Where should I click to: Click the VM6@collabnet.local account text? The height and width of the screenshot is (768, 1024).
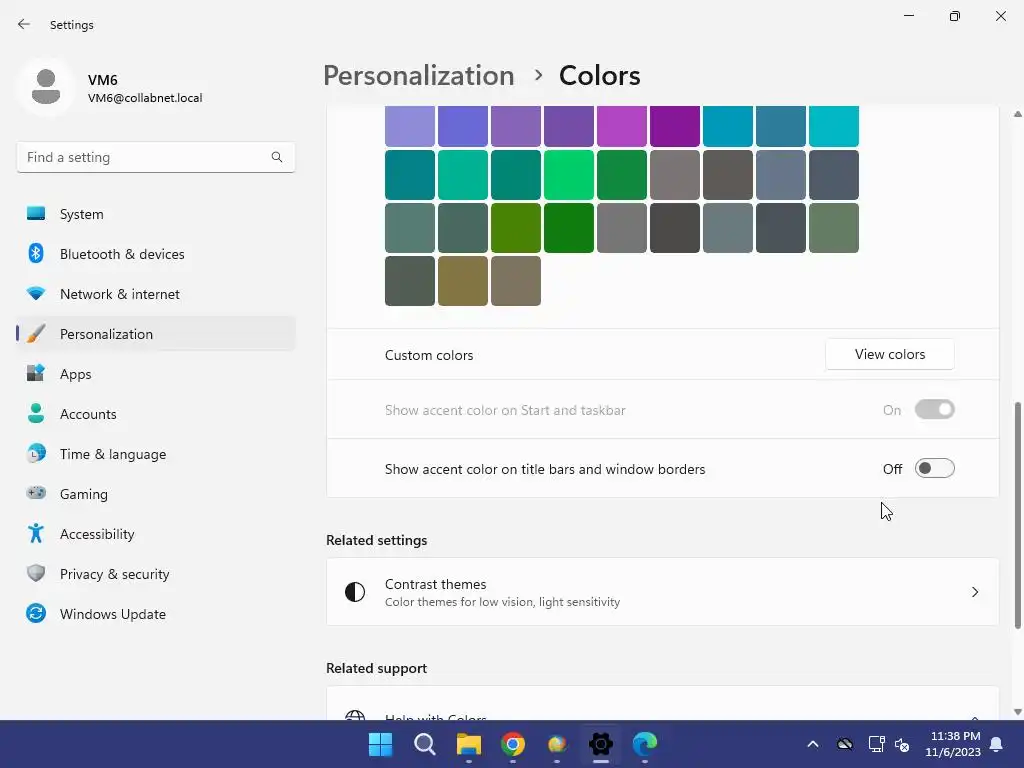(145, 98)
